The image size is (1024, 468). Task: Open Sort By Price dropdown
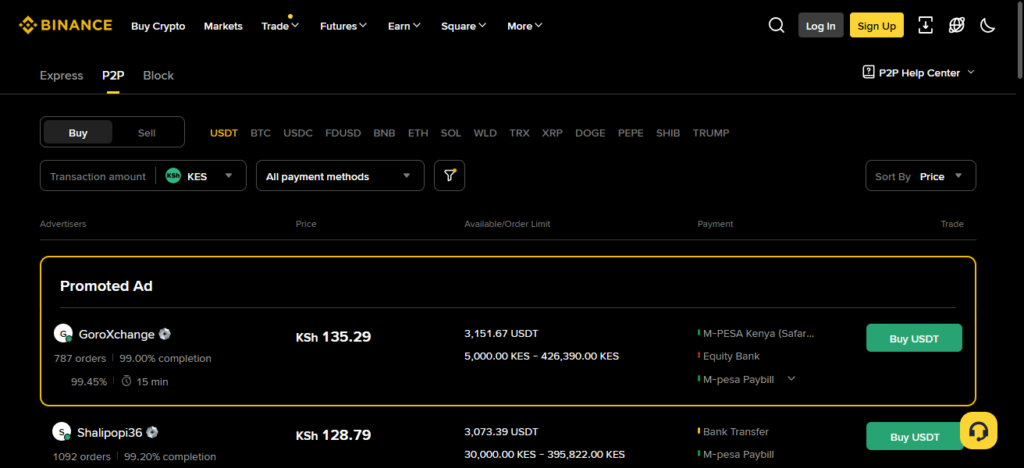click(921, 176)
